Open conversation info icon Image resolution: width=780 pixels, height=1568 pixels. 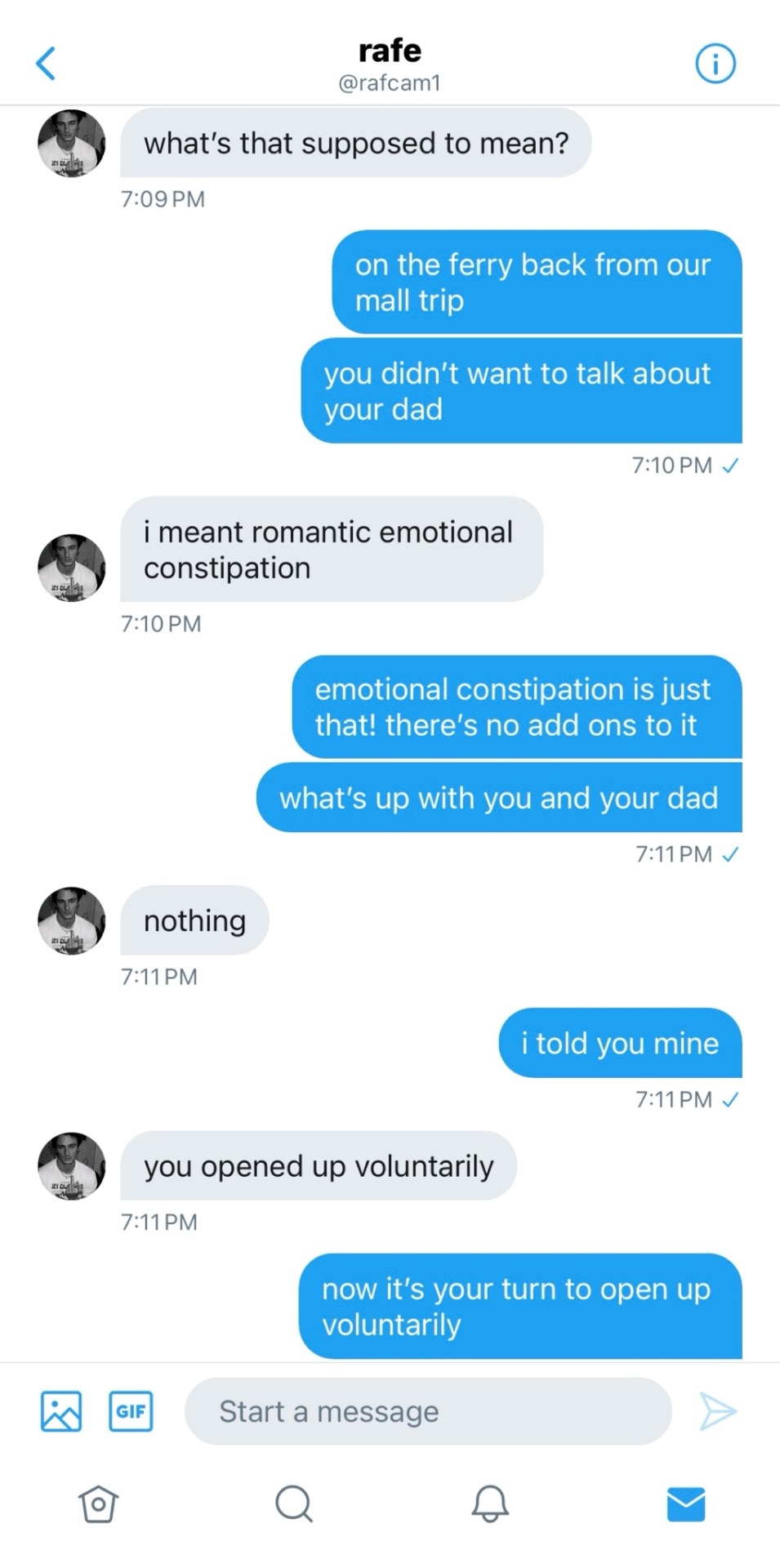tap(715, 64)
